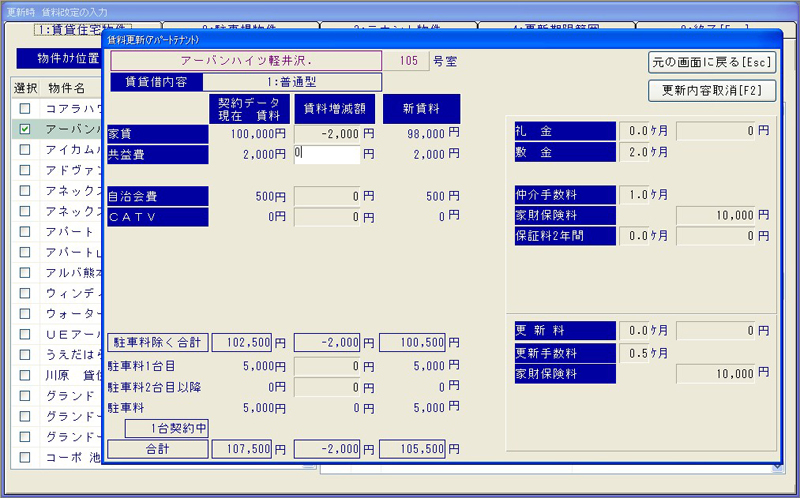800x498 pixels.
Task: Click the scroll-down arrow at list bottom right
Action: 778,466
